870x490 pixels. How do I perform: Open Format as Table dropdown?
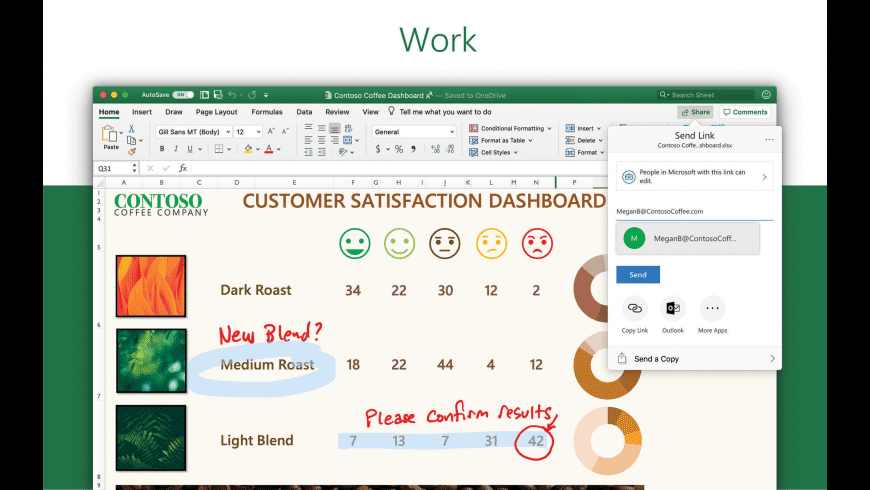pos(501,140)
